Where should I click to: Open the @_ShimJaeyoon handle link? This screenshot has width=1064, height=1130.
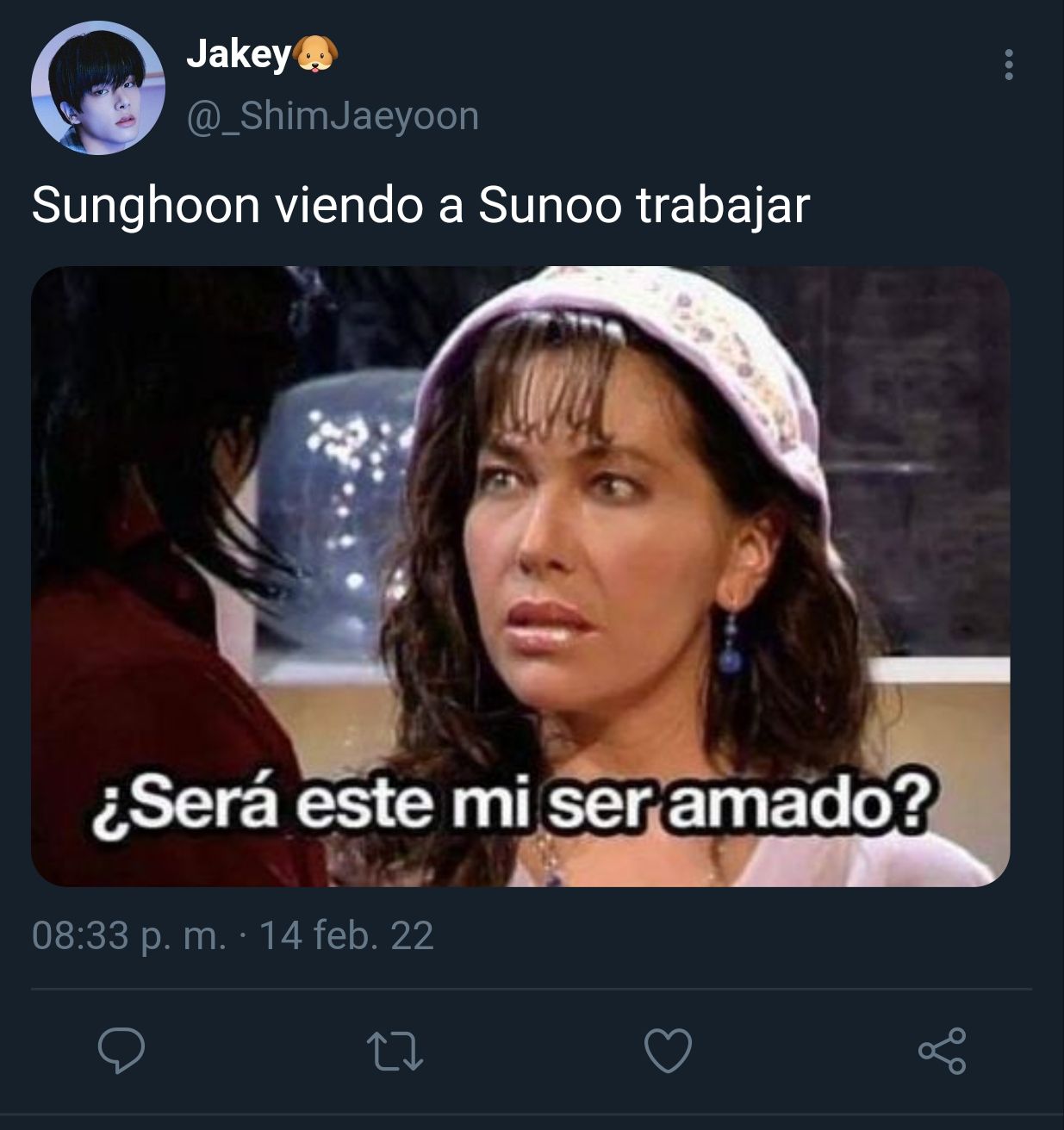click(x=333, y=116)
